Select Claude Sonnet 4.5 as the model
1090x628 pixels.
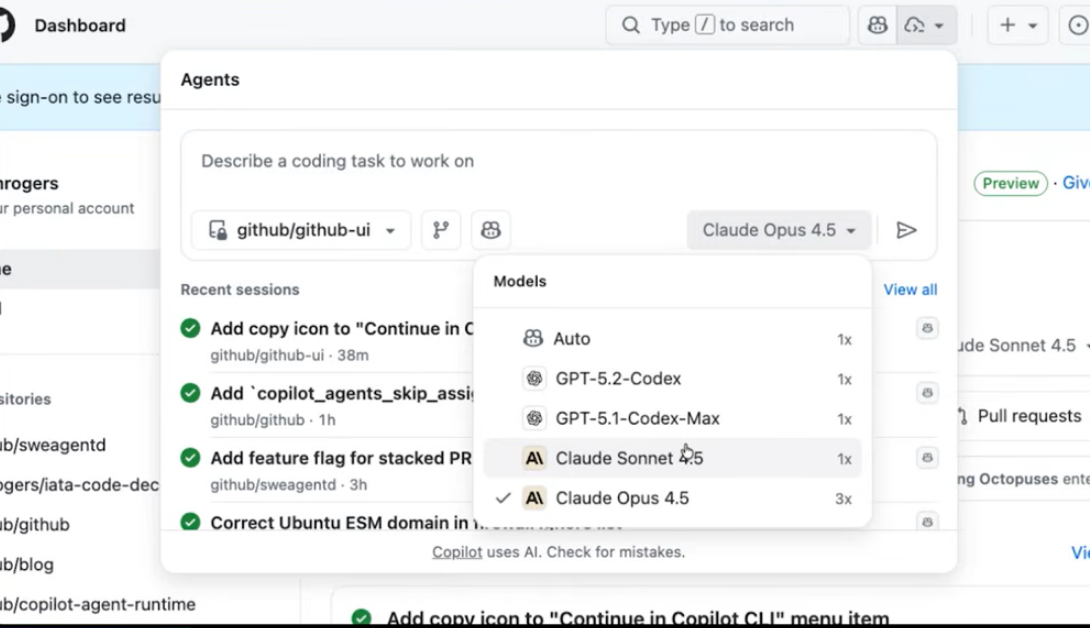pyautogui.click(x=624, y=458)
